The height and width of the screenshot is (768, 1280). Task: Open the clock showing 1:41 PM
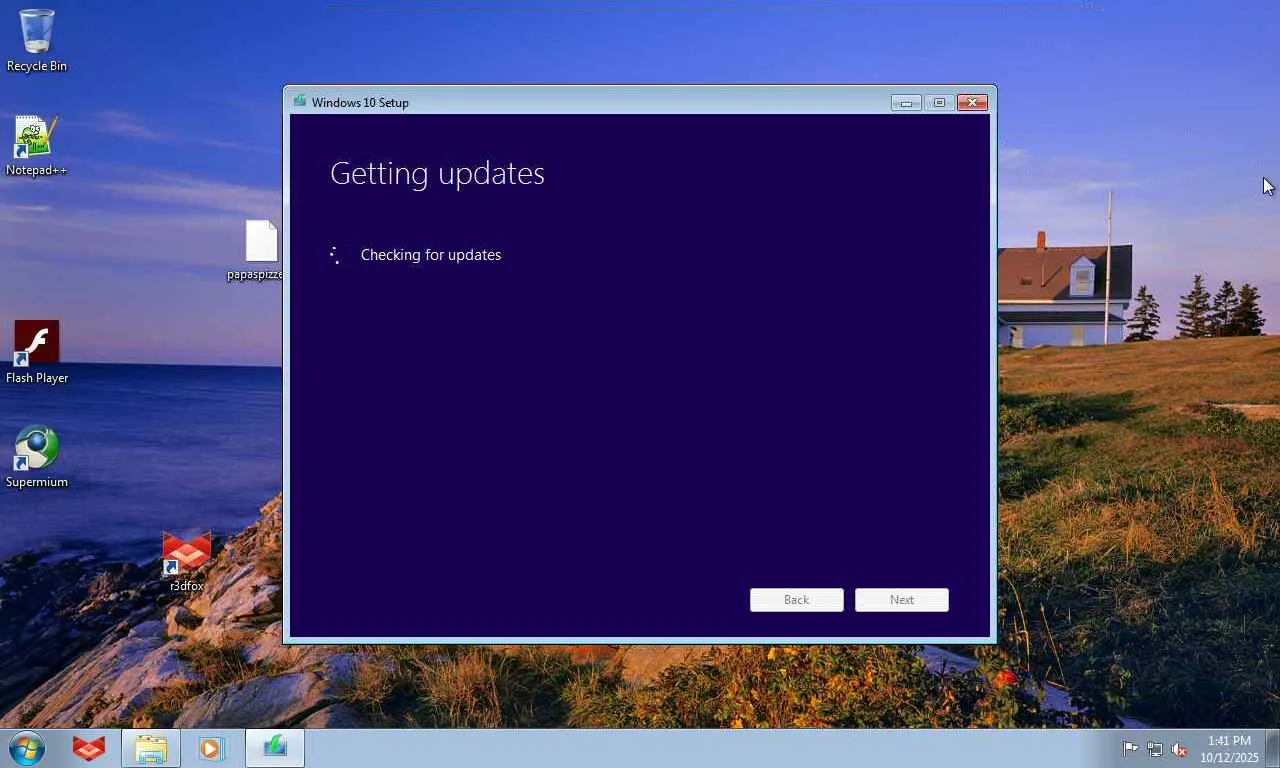[1229, 749]
